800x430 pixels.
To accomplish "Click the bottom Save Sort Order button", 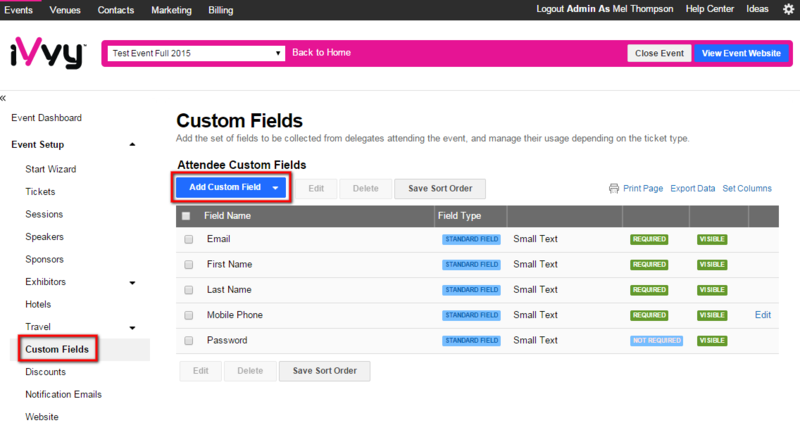I will pos(324,371).
